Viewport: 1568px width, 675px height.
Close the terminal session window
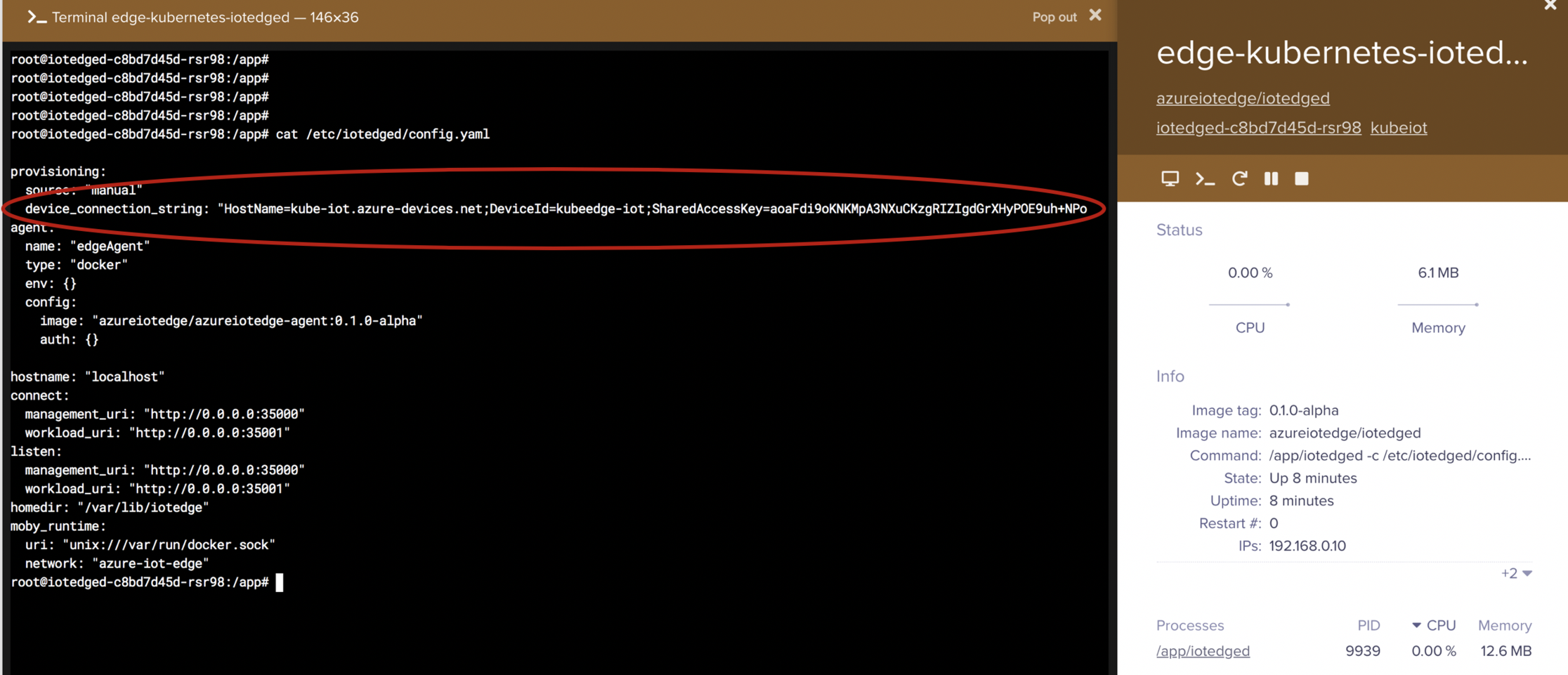tap(1095, 15)
